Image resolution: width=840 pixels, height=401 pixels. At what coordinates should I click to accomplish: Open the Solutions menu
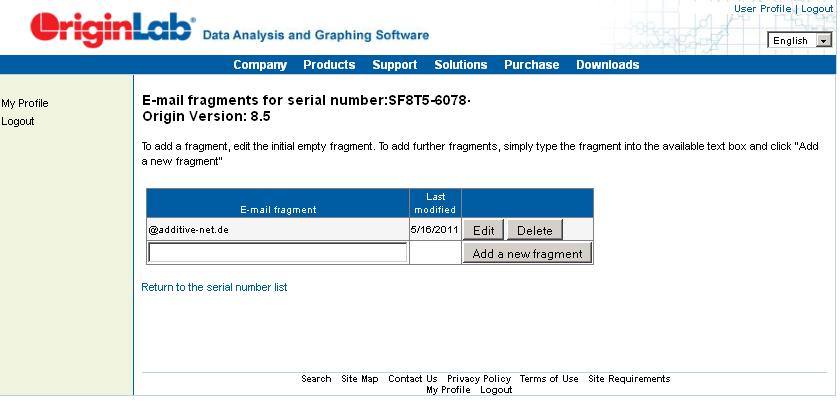(x=461, y=65)
